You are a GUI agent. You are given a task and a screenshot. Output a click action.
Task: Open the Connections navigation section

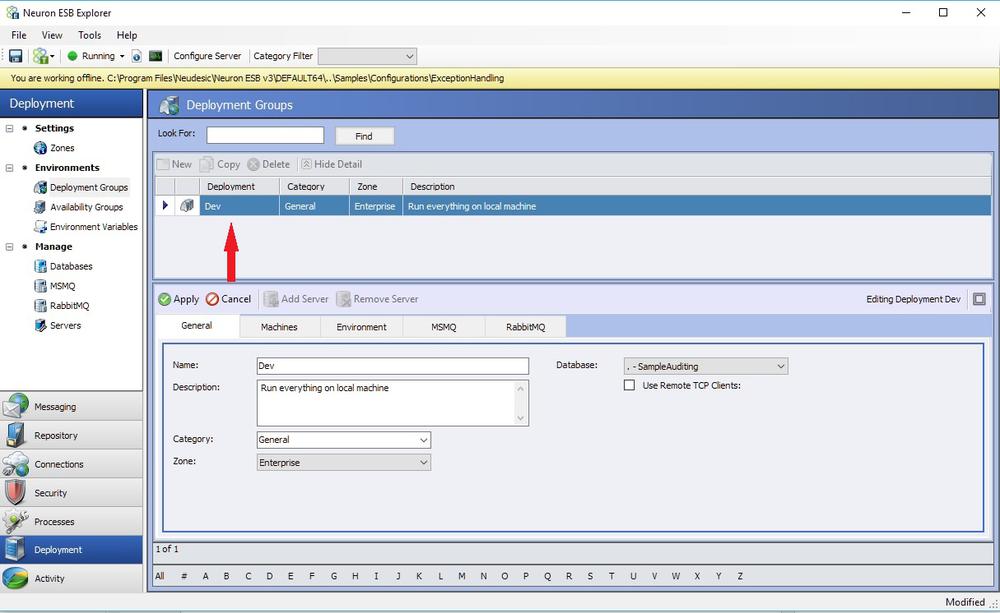pyautogui.click(x=71, y=464)
